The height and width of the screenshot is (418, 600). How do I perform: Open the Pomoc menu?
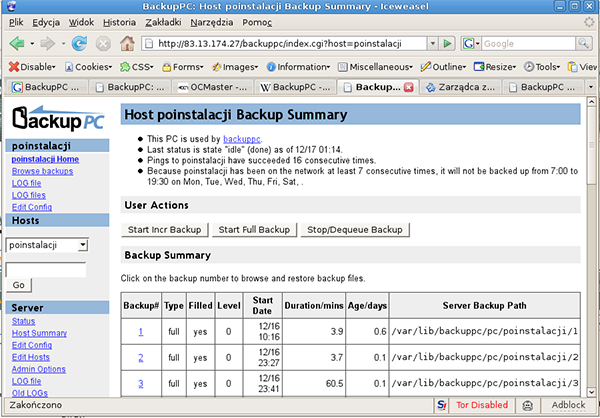click(257, 23)
